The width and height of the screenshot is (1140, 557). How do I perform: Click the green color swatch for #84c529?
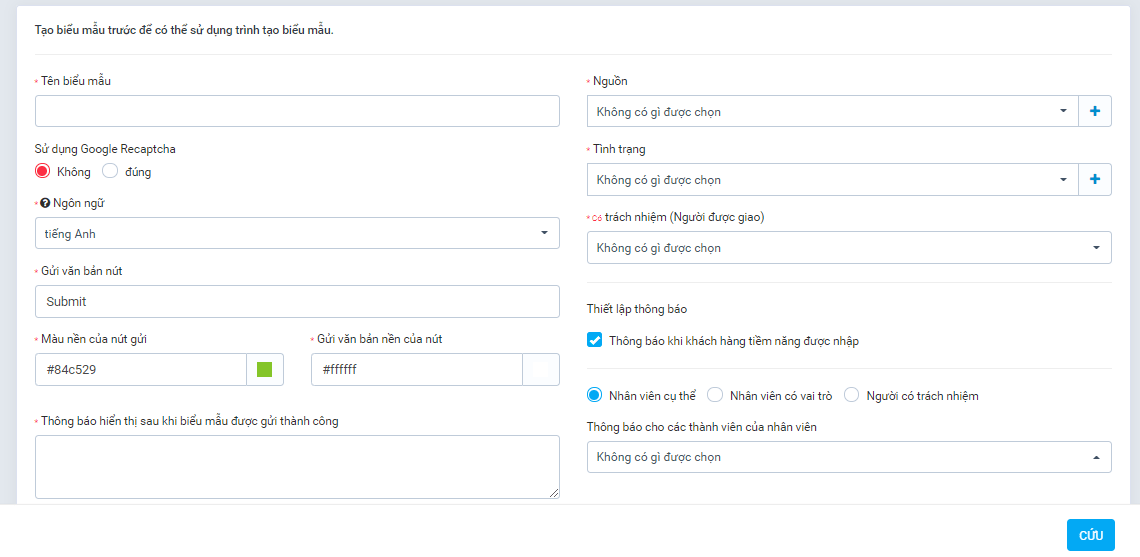coord(265,369)
